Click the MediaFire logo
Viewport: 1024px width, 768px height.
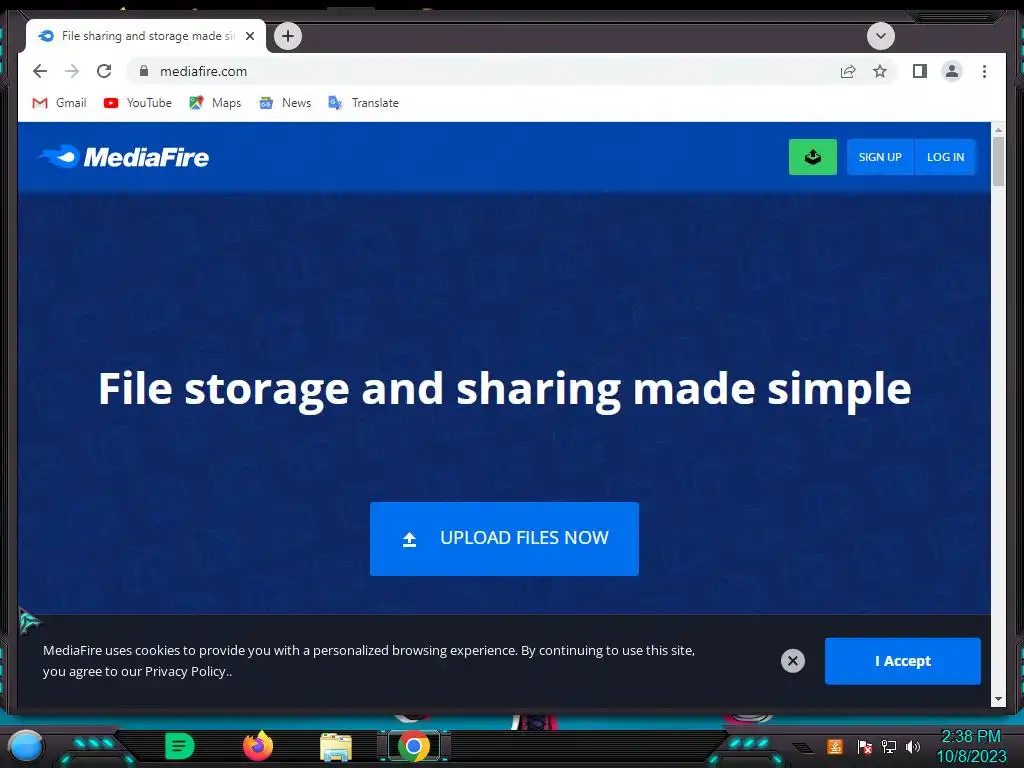[124, 157]
